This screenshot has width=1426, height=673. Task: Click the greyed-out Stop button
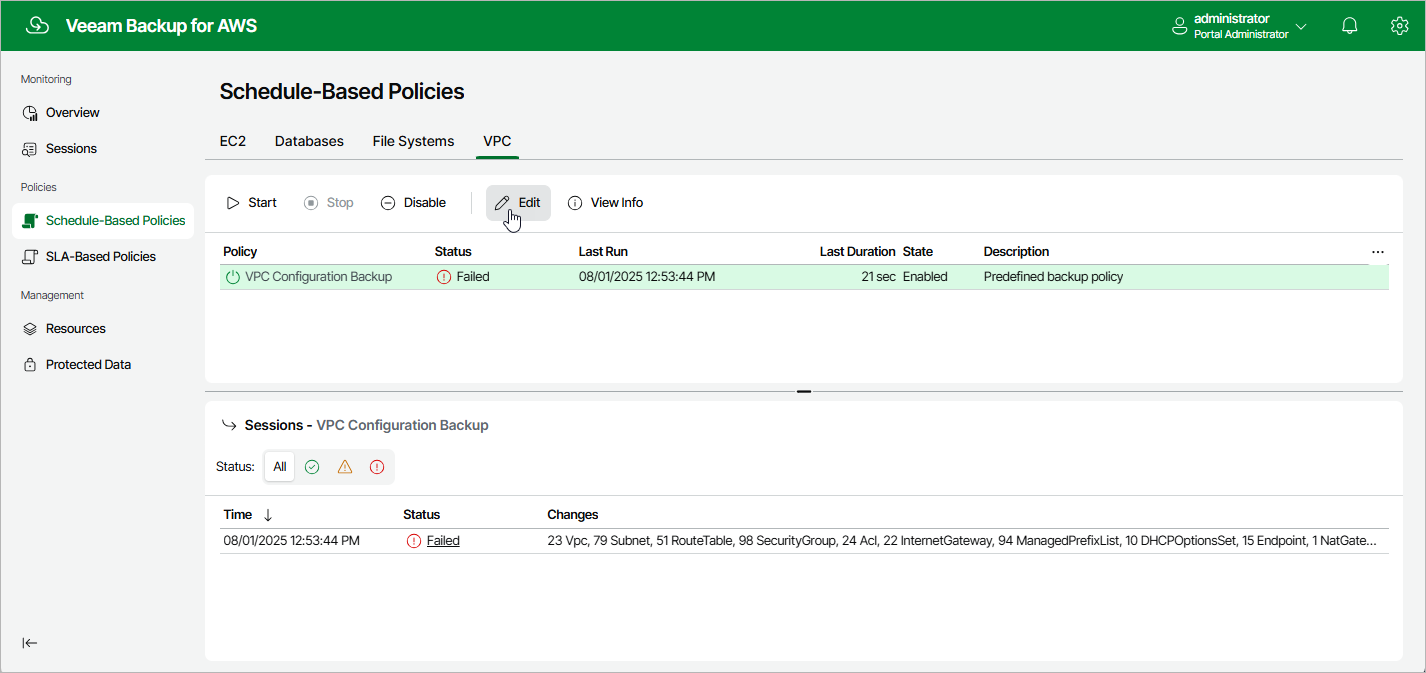(329, 203)
